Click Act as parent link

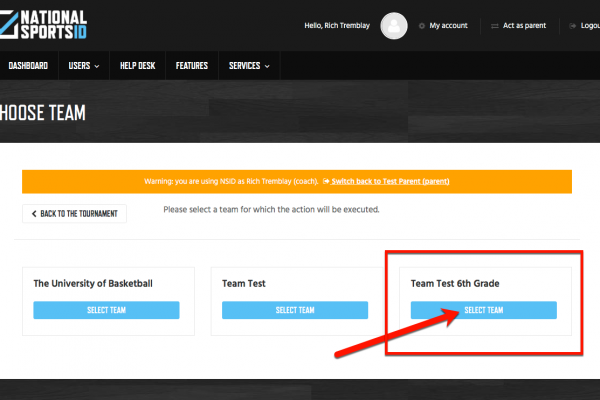524,26
